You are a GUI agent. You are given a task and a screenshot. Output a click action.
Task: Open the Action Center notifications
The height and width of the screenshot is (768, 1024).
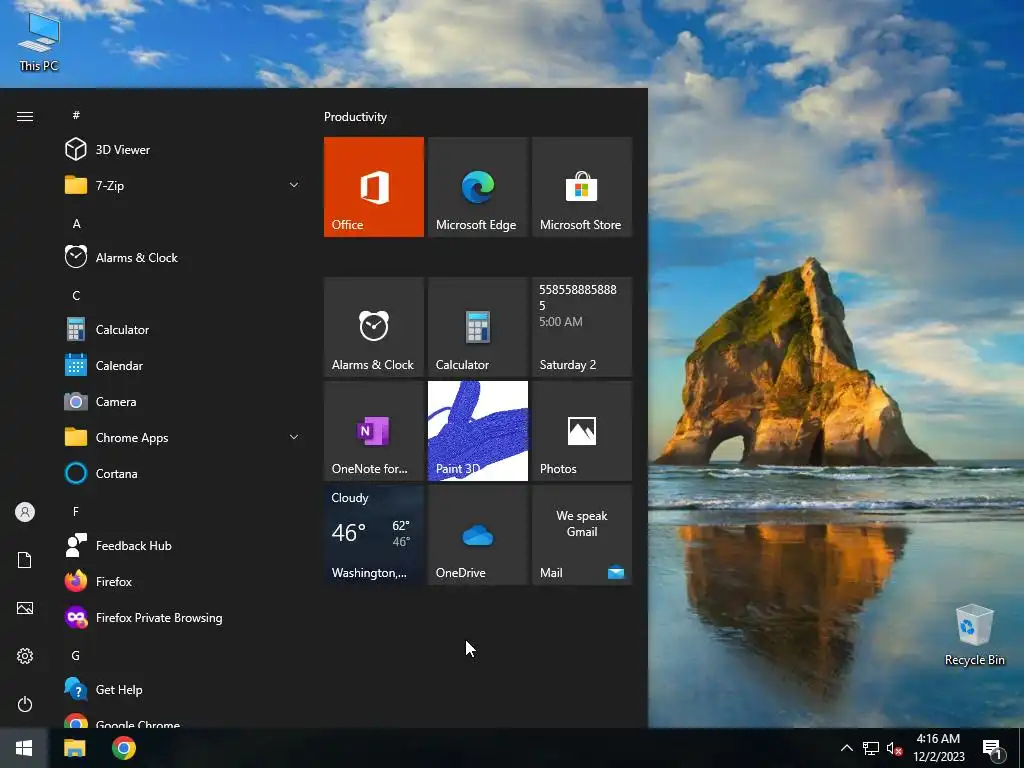click(x=993, y=749)
